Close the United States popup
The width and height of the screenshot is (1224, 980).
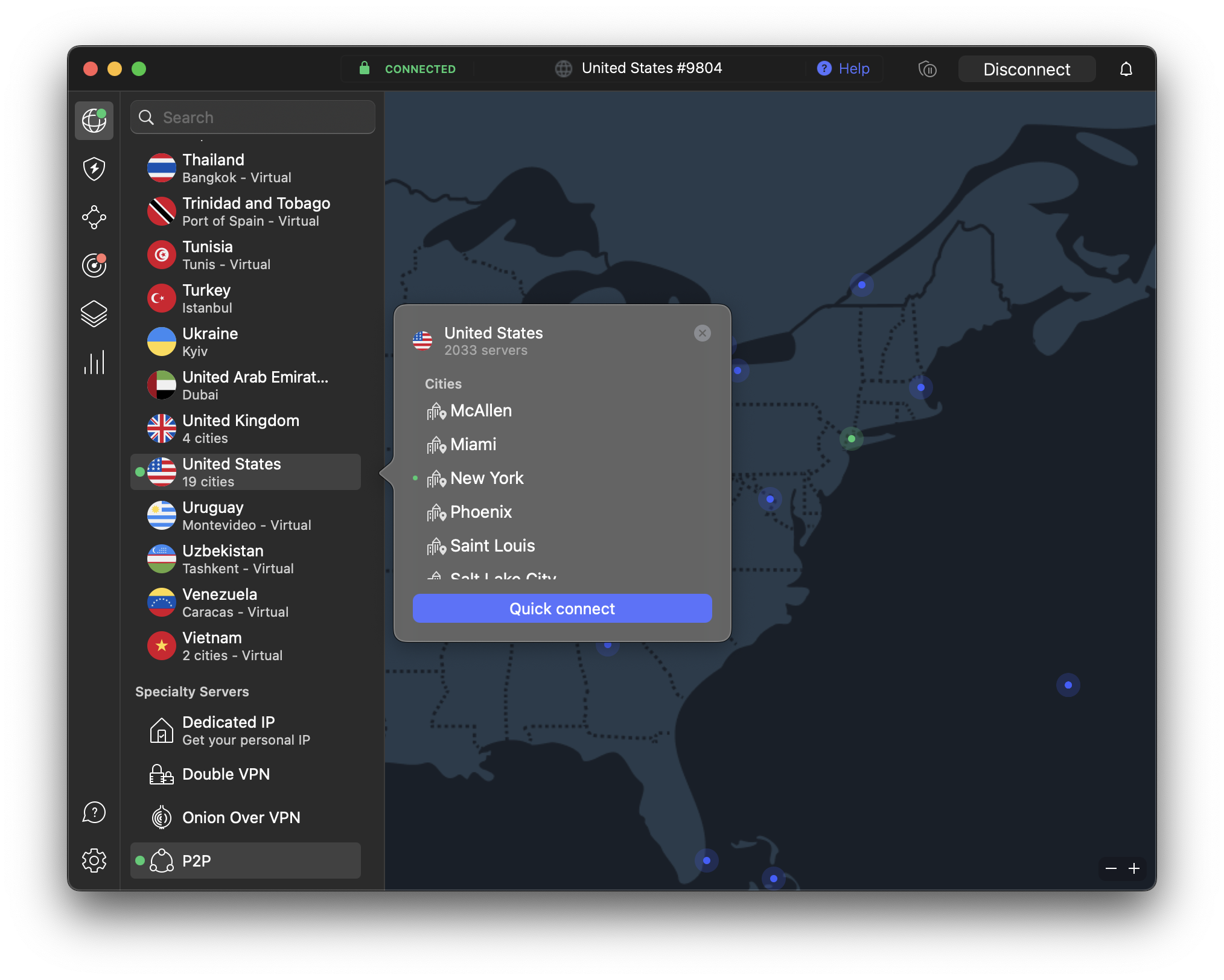703,333
